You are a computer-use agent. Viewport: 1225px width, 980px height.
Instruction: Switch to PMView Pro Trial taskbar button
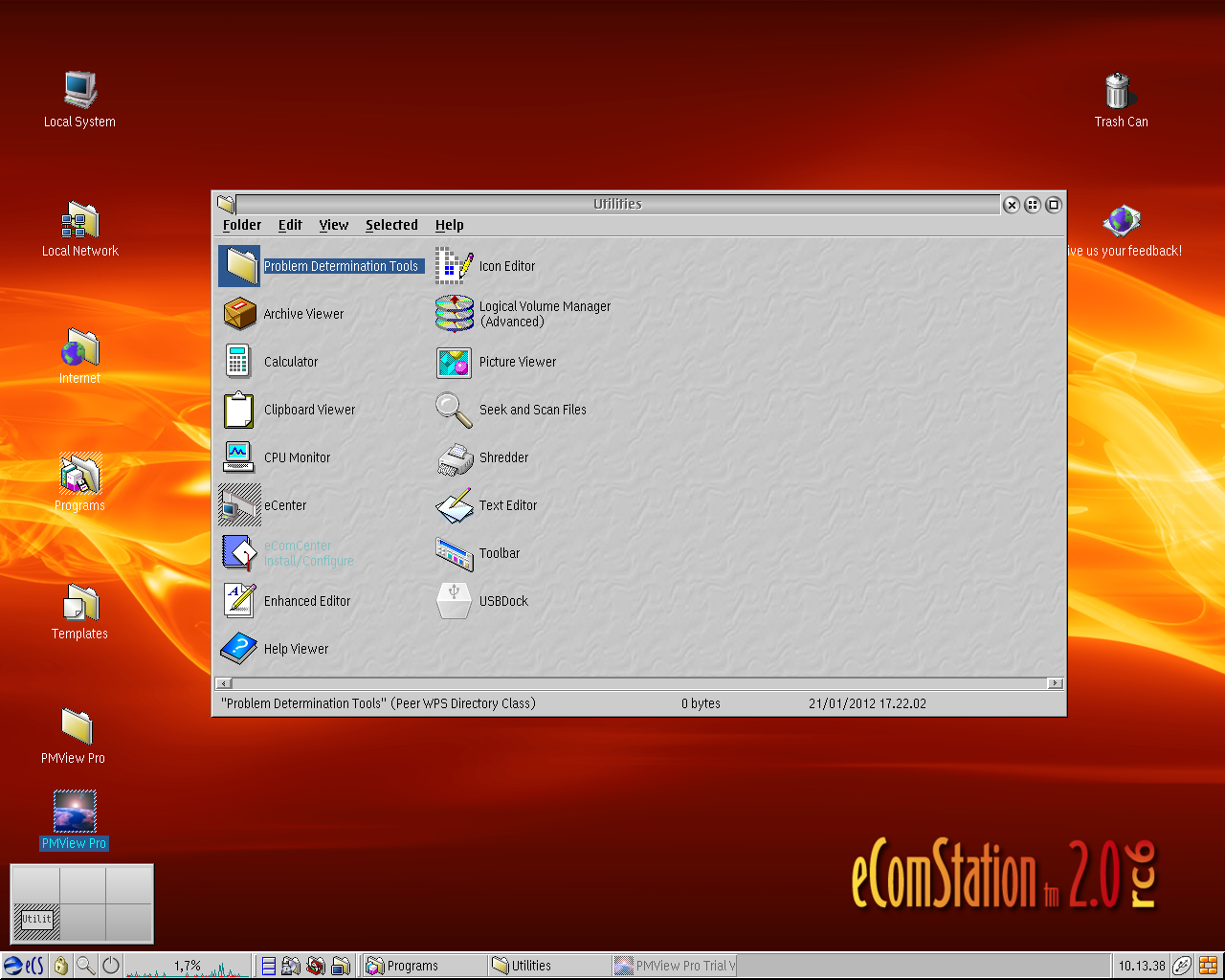pos(675,966)
